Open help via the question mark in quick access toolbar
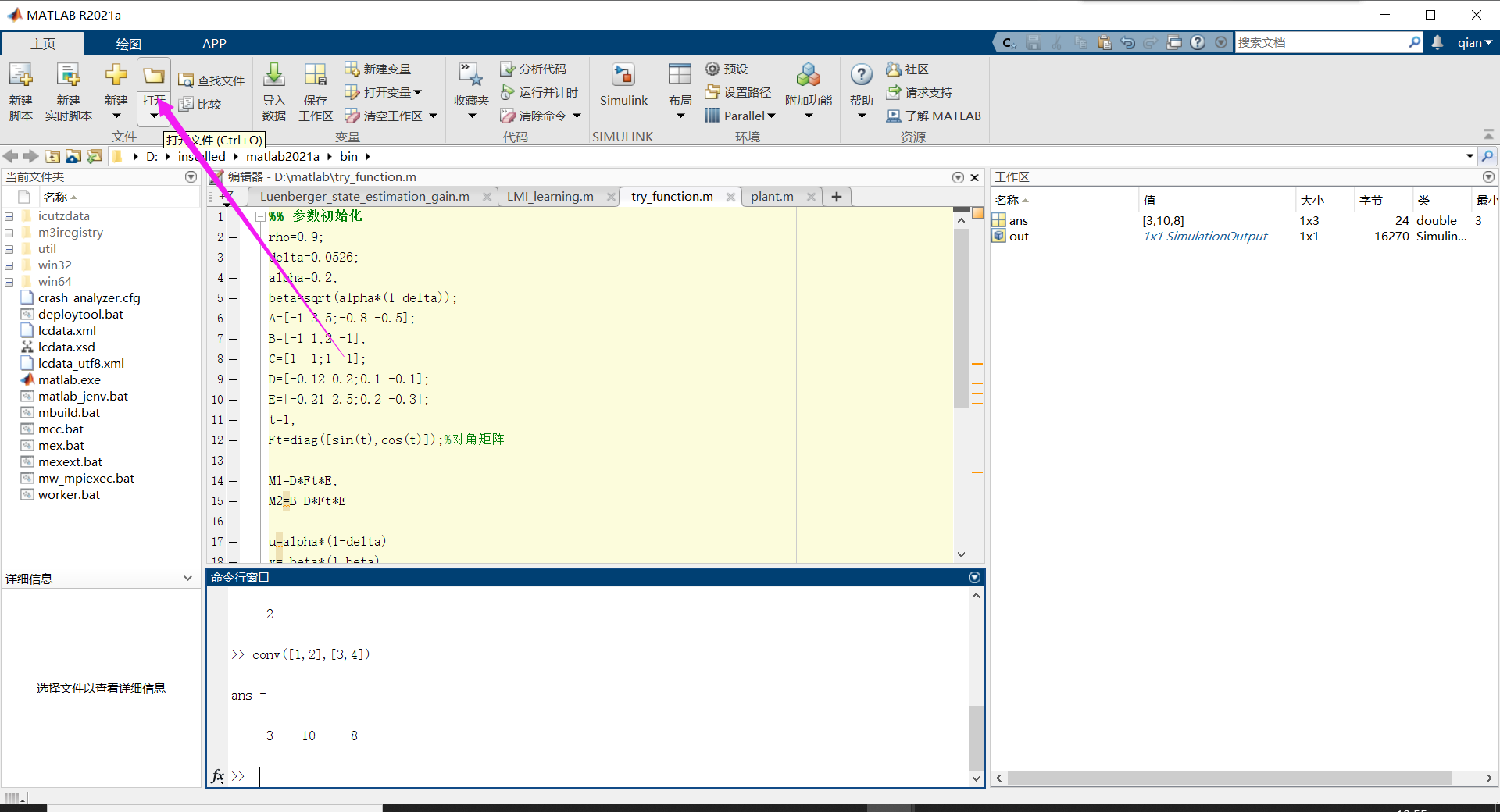The image size is (1500, 812). (x=1198, y=43)
